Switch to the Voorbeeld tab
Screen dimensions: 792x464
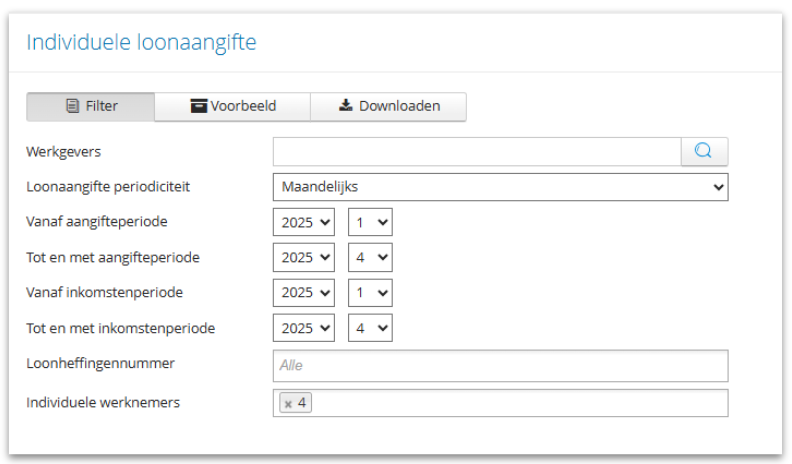coord(233,106)
